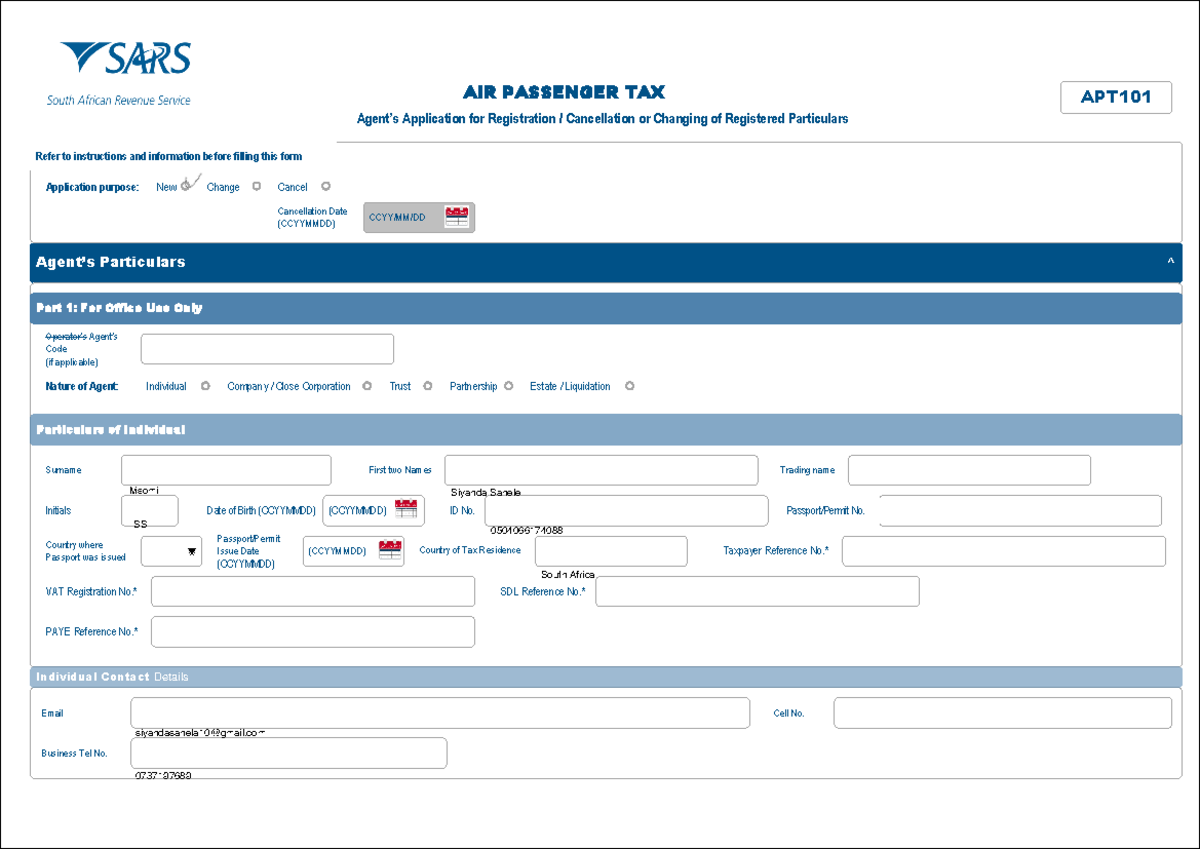The image size is (1200, 849).
Task: Click the Date of Birth input field
Action: click(x=374, y=510)
